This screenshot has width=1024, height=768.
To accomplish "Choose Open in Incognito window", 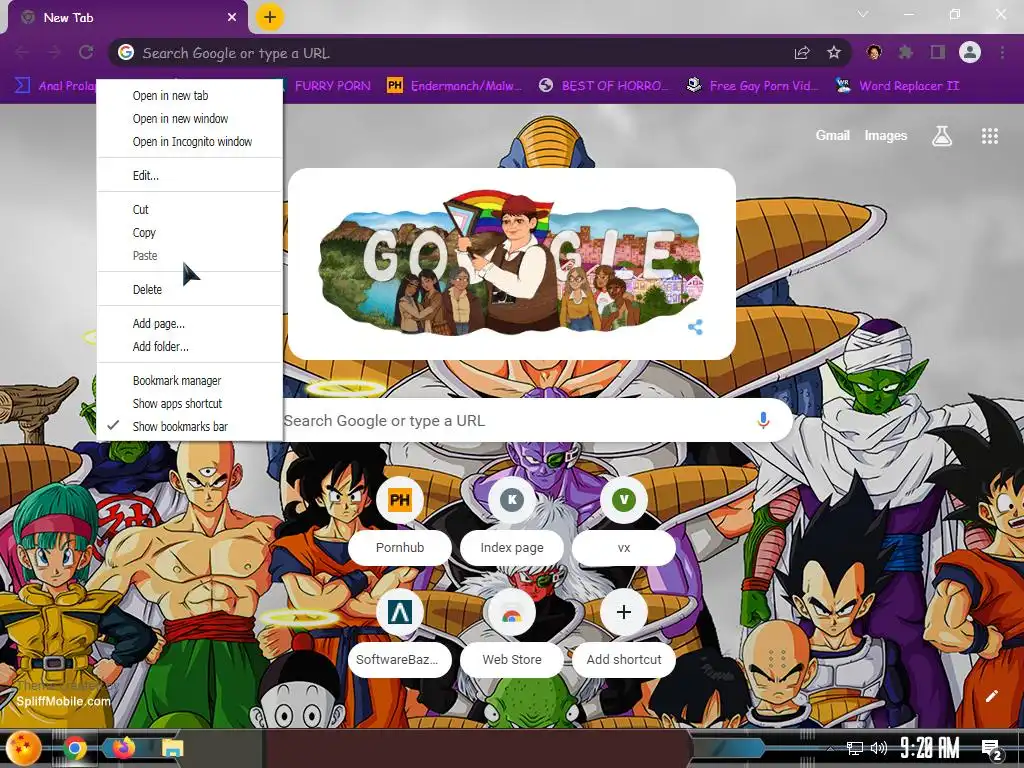I will 189,142.
